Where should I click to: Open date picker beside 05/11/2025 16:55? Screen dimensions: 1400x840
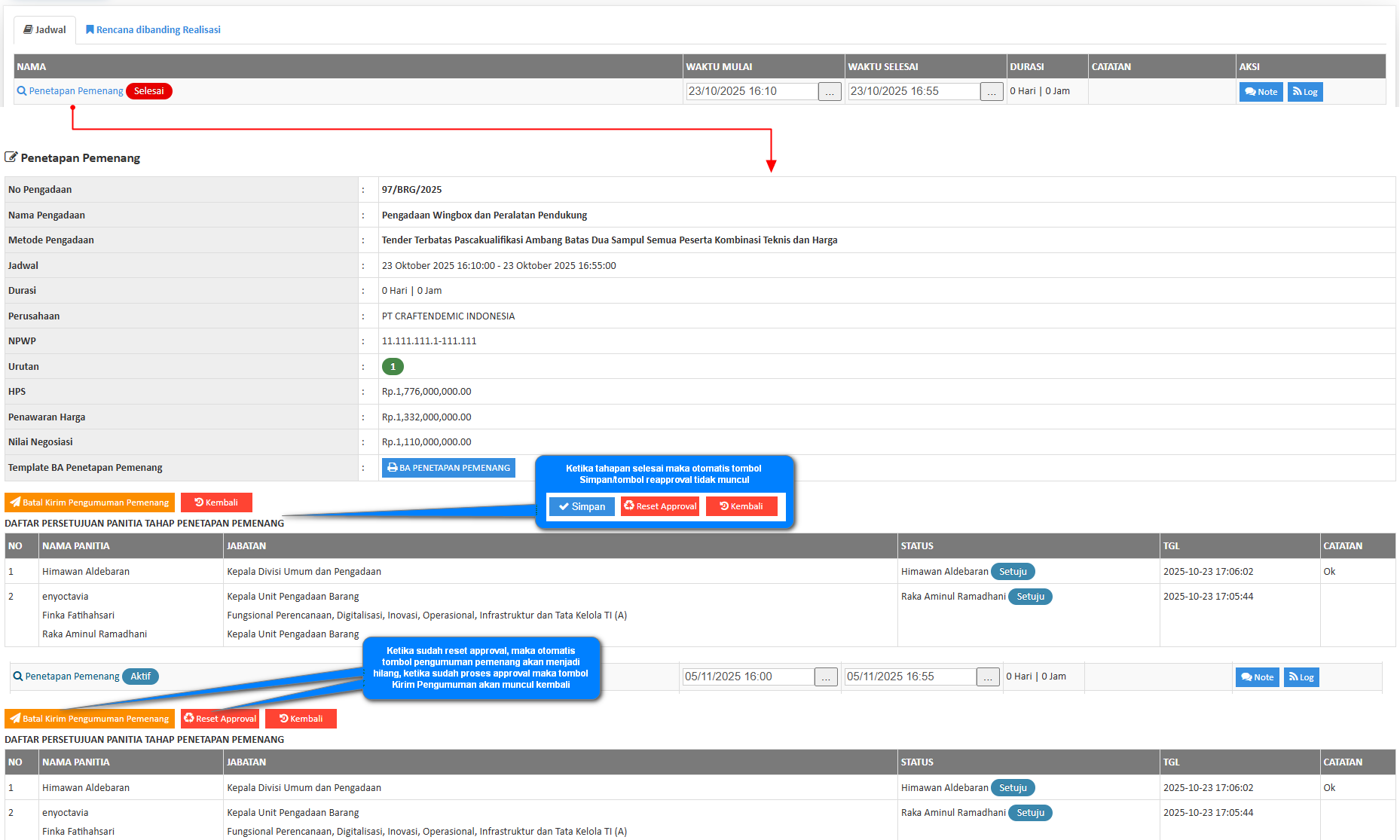988,677
